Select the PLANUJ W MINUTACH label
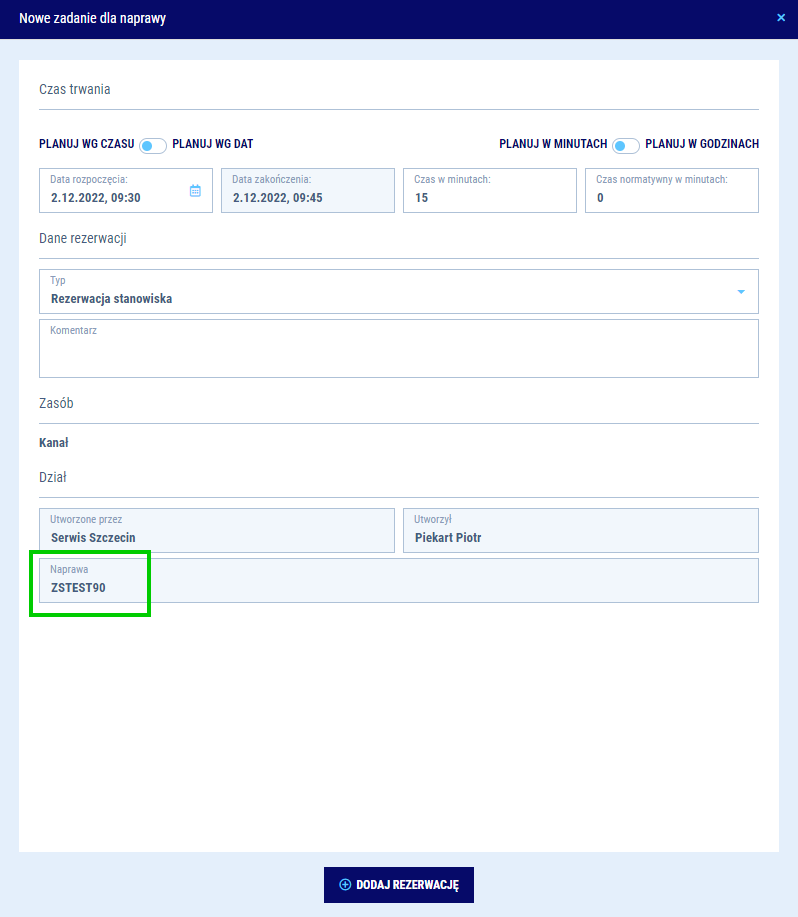The height and width of the screenshot is (917, 798). (553, 144)
